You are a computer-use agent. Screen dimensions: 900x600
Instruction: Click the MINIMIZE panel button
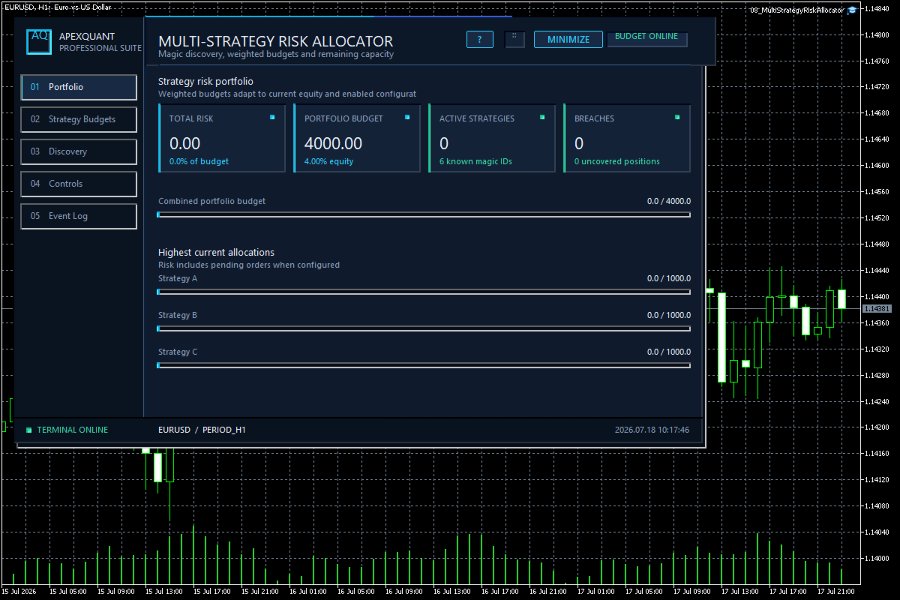tap(568, 40)
